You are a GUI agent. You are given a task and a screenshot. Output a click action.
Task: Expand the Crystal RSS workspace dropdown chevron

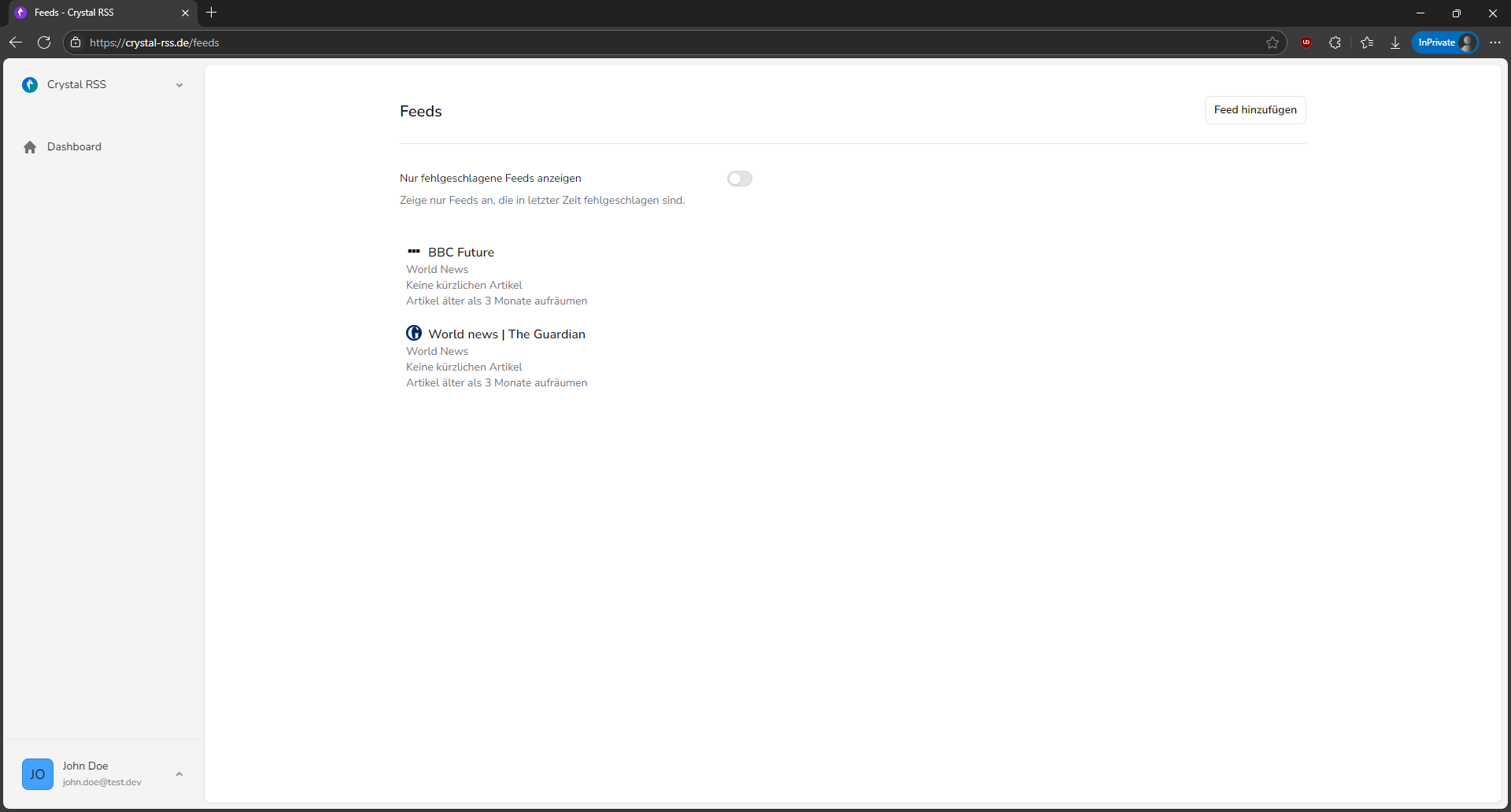pos(179,85)
